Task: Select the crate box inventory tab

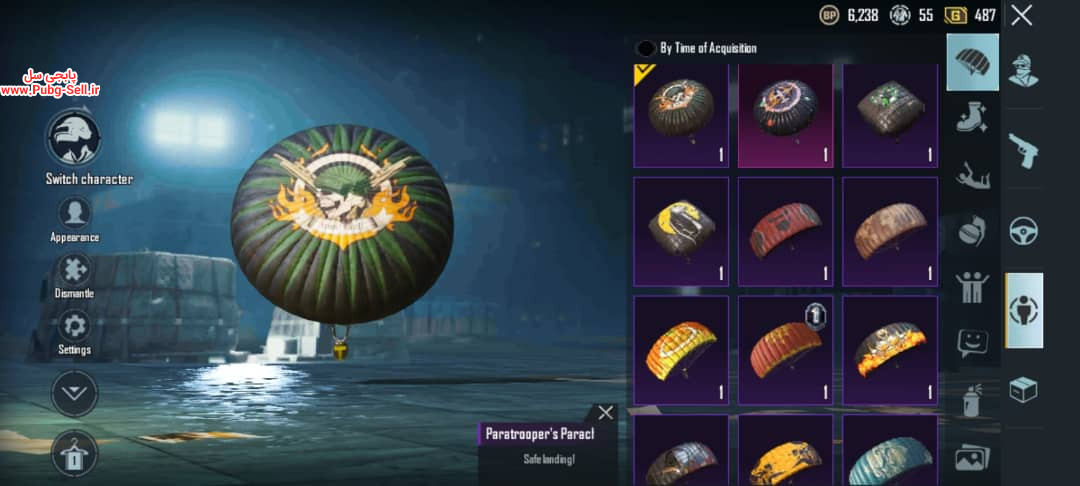Action: point(1024,390)
